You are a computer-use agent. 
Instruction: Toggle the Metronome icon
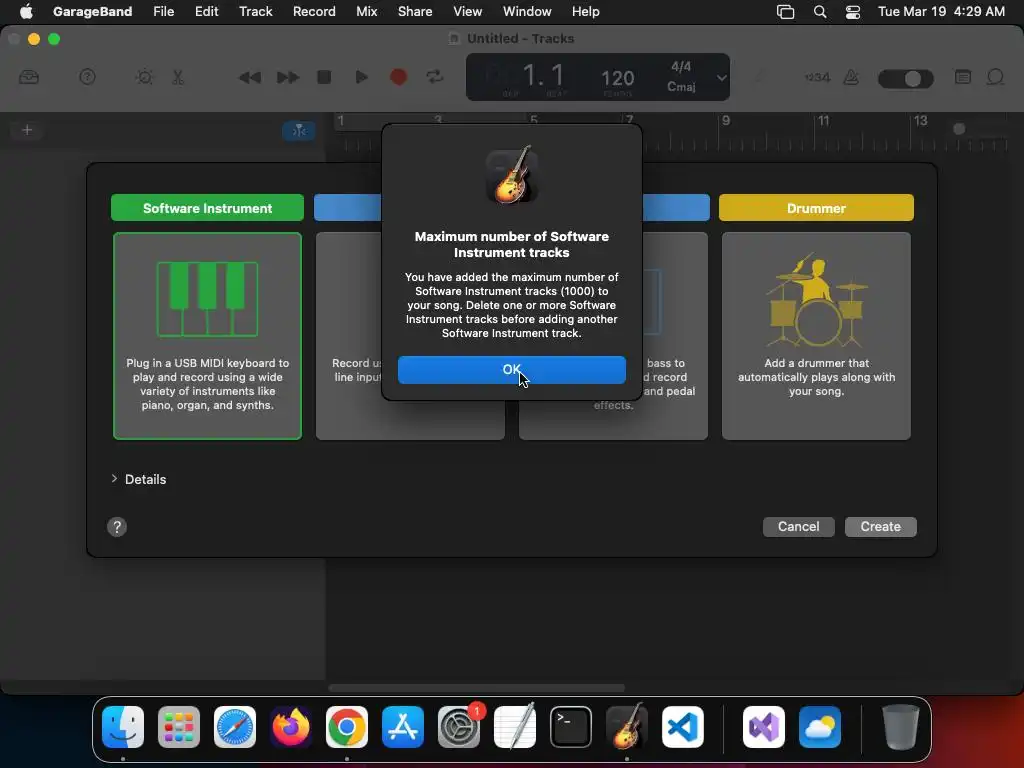pyautogui.click(x=851, y=77)
